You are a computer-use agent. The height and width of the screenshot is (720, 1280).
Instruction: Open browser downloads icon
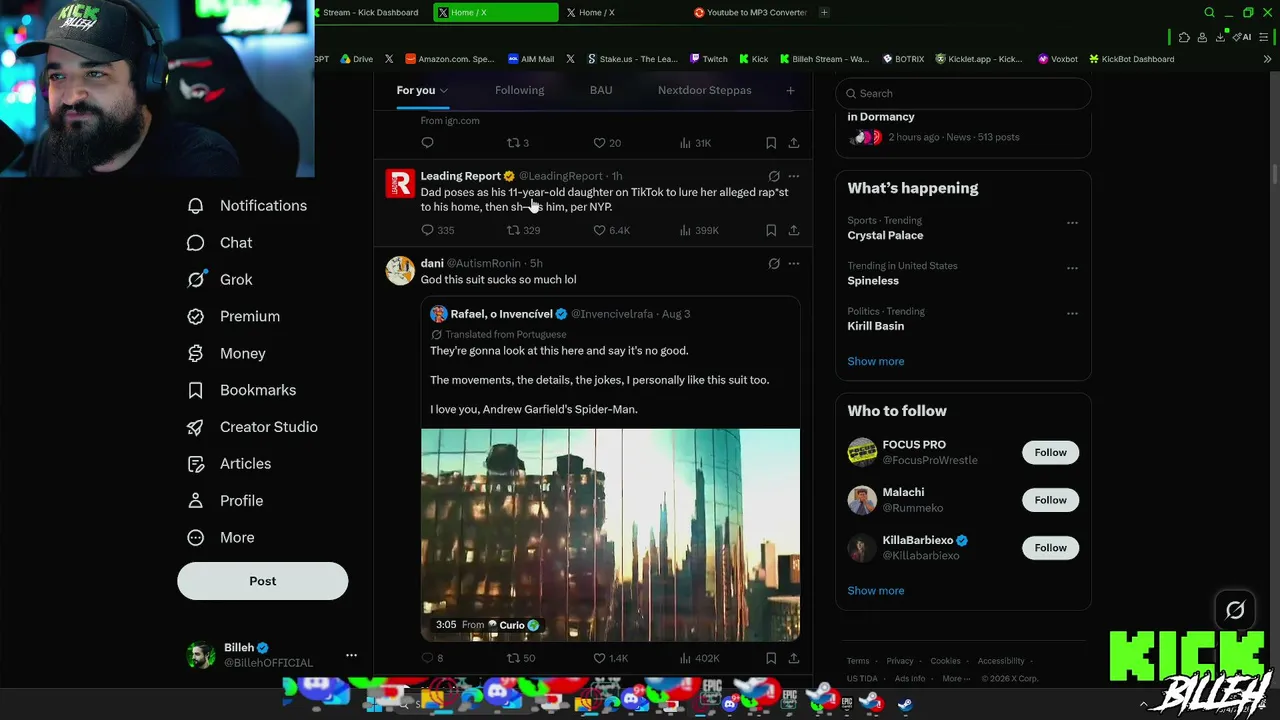click(x=1220, y=37)
